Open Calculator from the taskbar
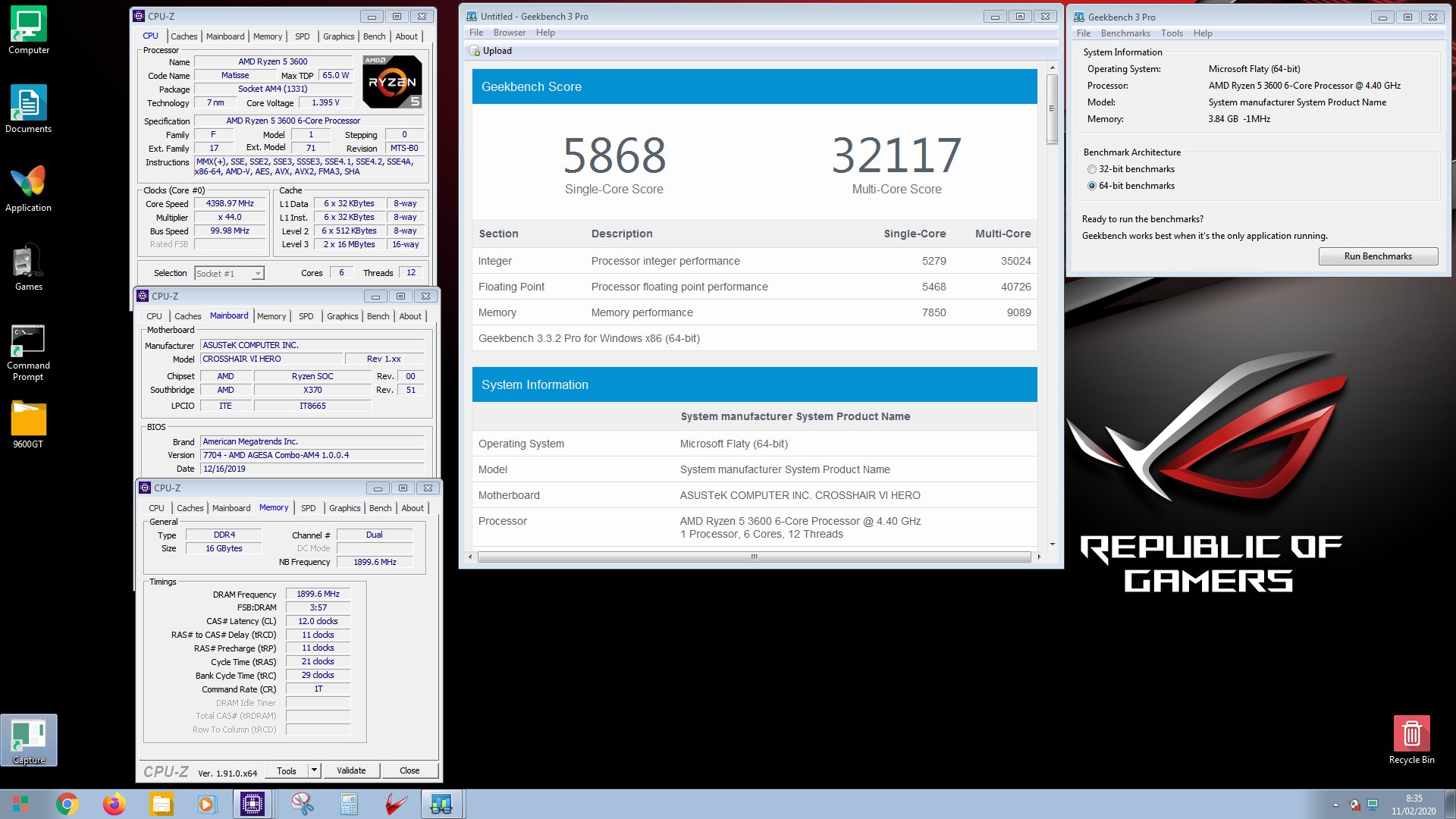Screen dimensions: 1456x819 (349, 804)
